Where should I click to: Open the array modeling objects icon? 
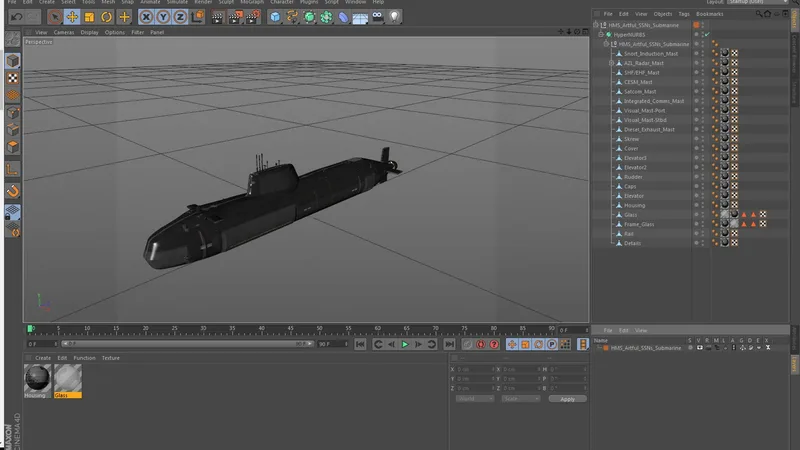pos(327,17)
